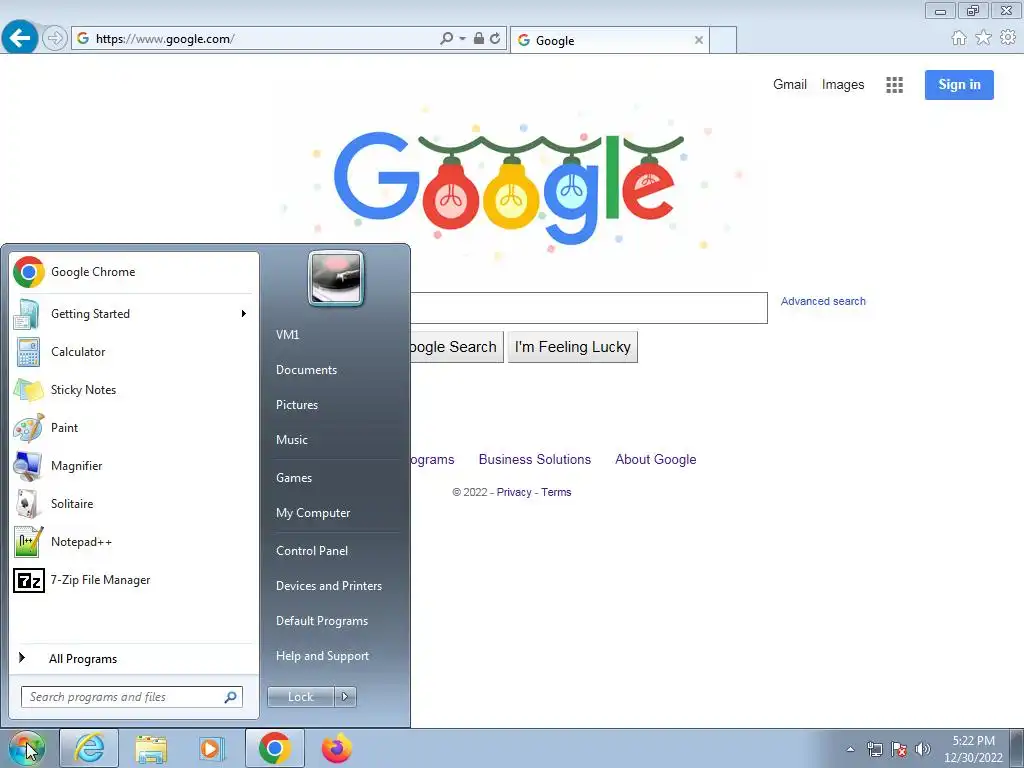Open Documents from the Start menu

click(x=306, y=370)
